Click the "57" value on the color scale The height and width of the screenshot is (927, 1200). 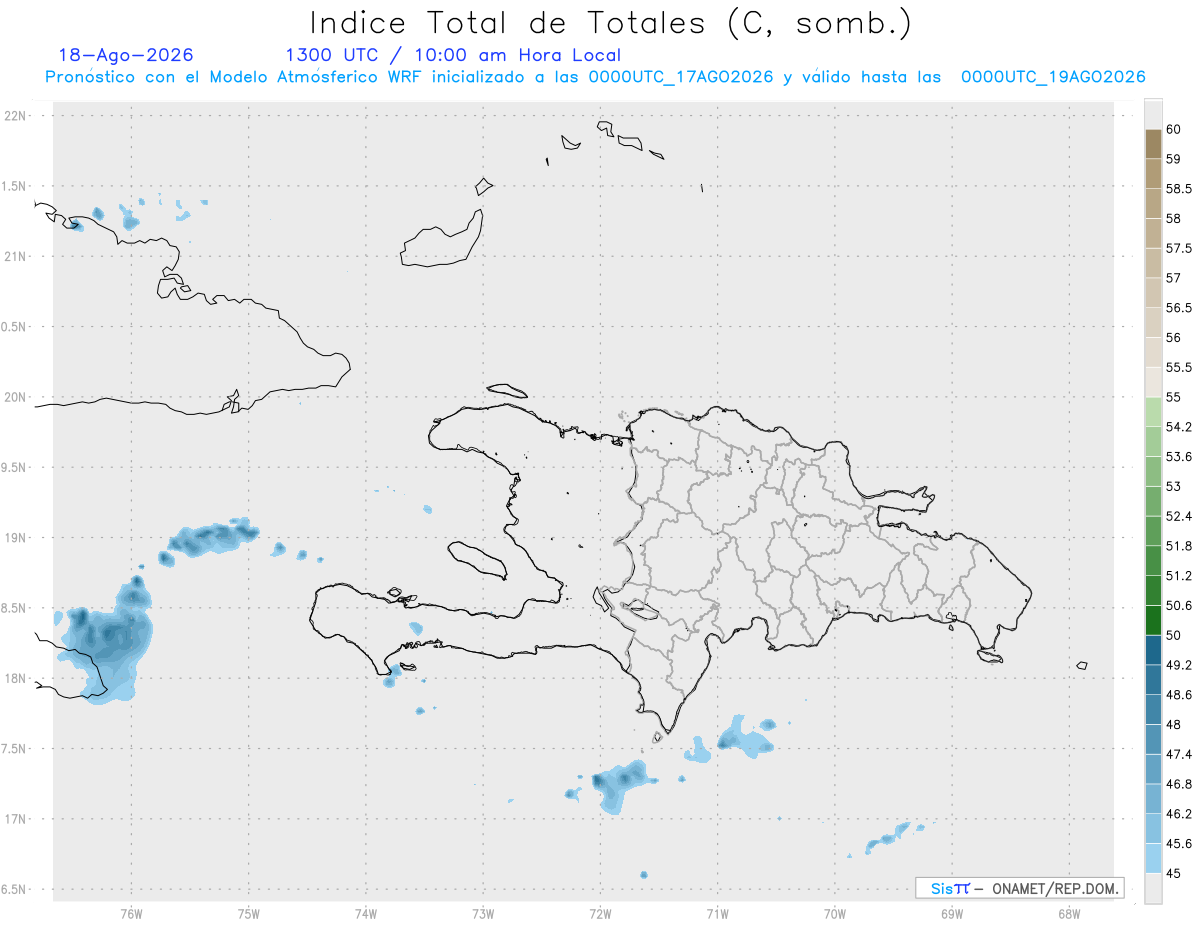[x=1174, y=278]
